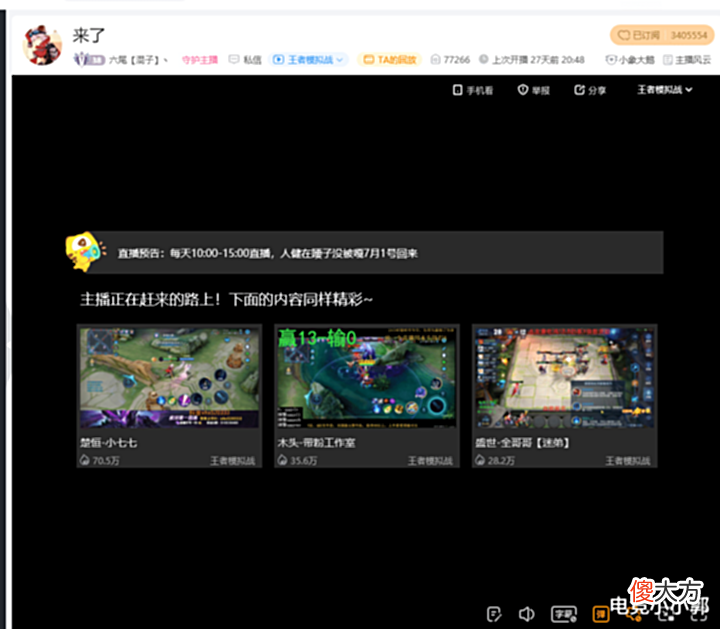Click 王者模拟战 tag on 楚恒-小七七 card
Image resolution: width=720 pixels, height=629 pixels.
(233, 461)
